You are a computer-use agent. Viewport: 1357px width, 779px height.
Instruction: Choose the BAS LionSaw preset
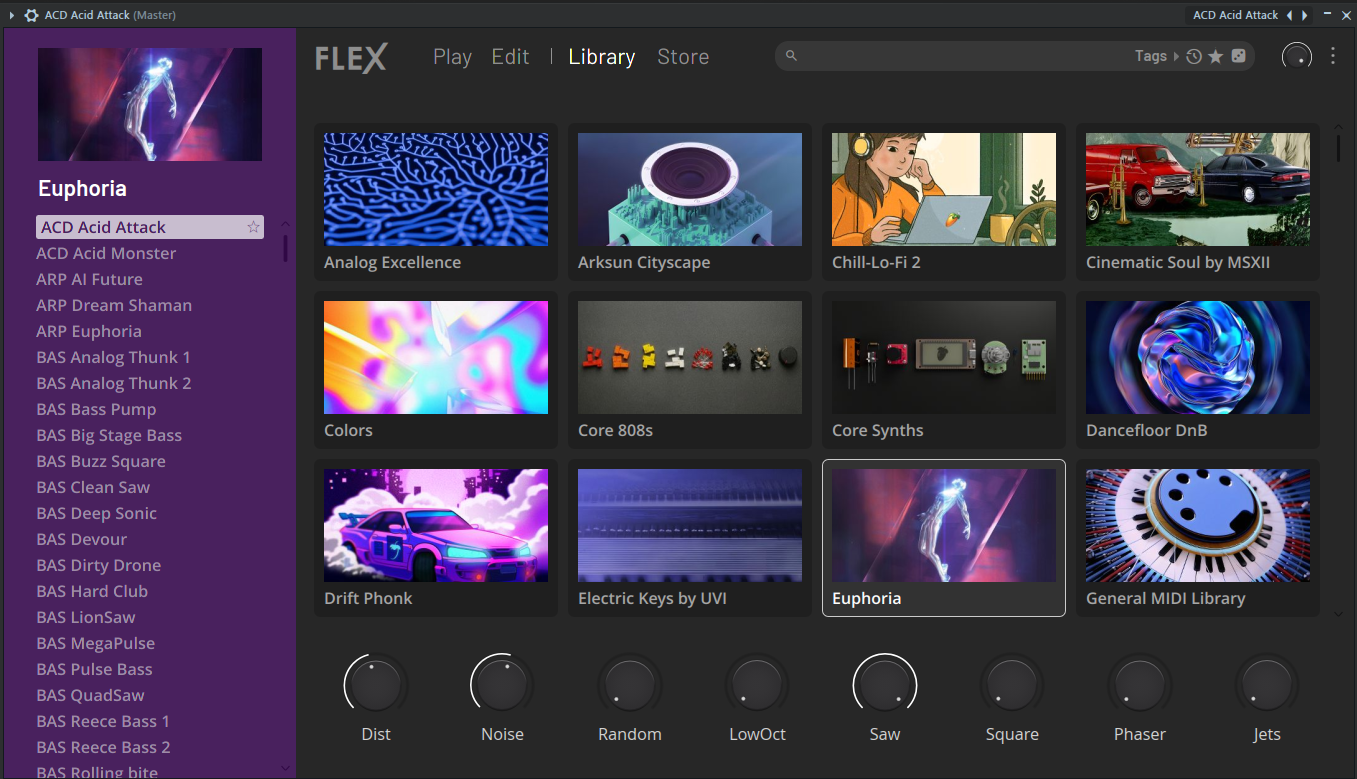tap(86, 617)
